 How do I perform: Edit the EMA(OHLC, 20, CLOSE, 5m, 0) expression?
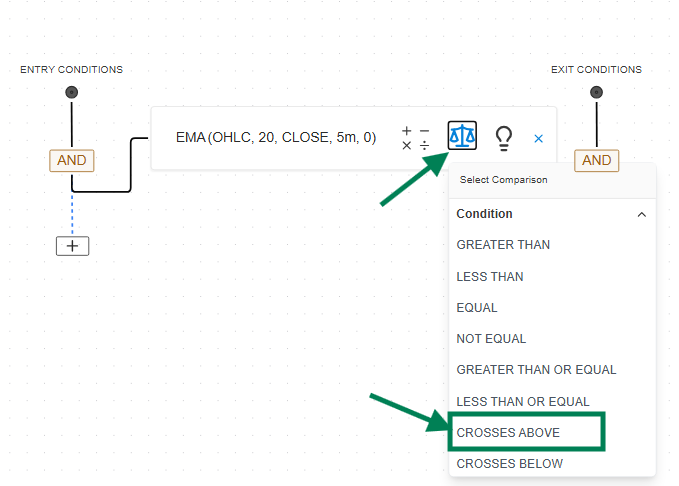point(276,138)
